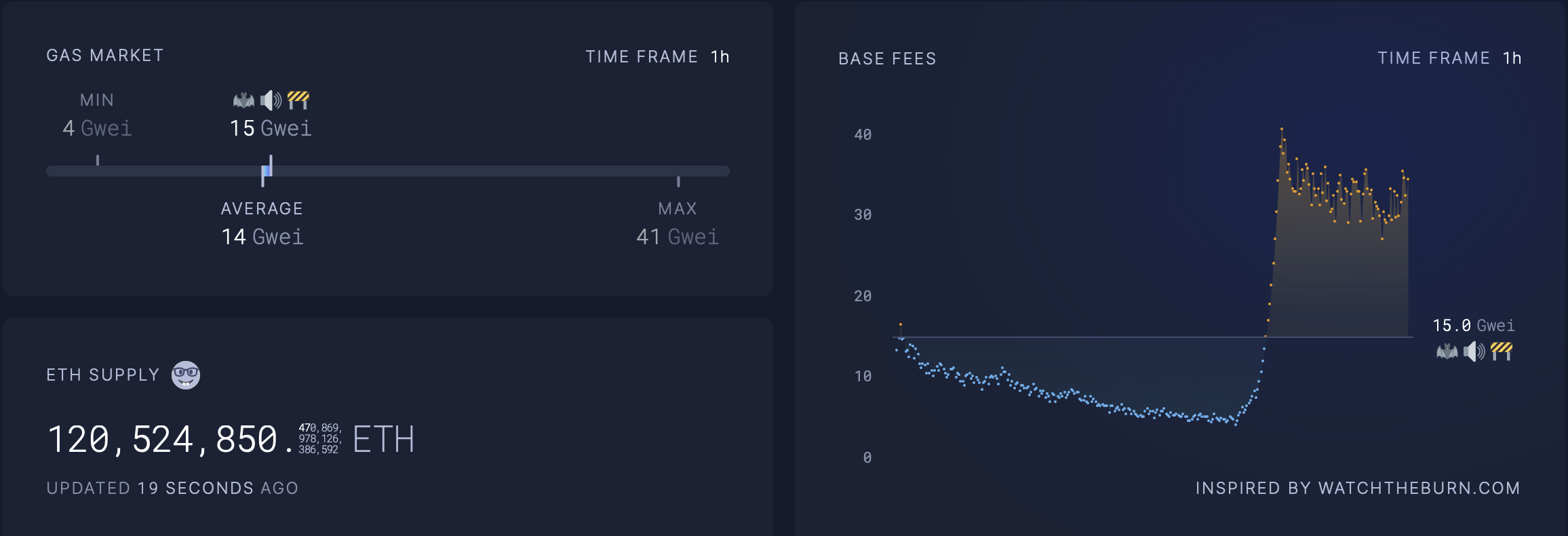
Task: Click the 14 Gwei average value
Action: click(x=262, y=237)
